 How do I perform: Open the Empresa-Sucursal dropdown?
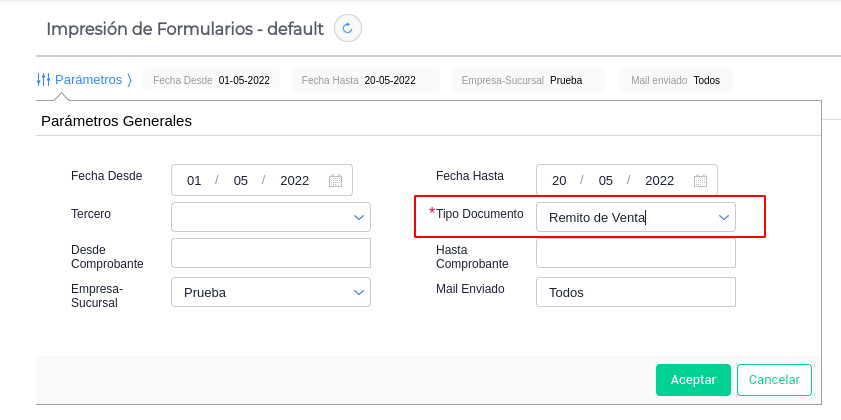click(358, 292)
